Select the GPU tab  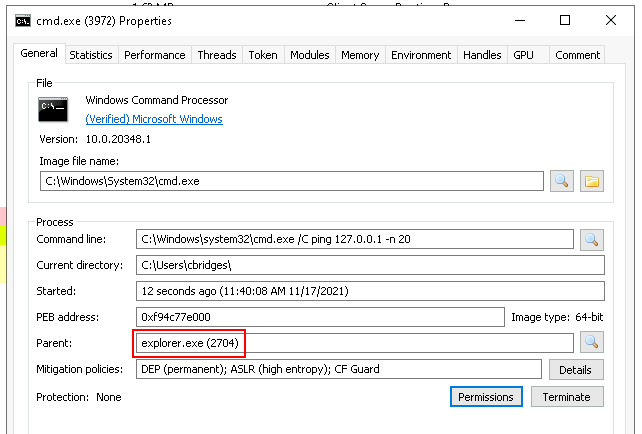[524, 56]
